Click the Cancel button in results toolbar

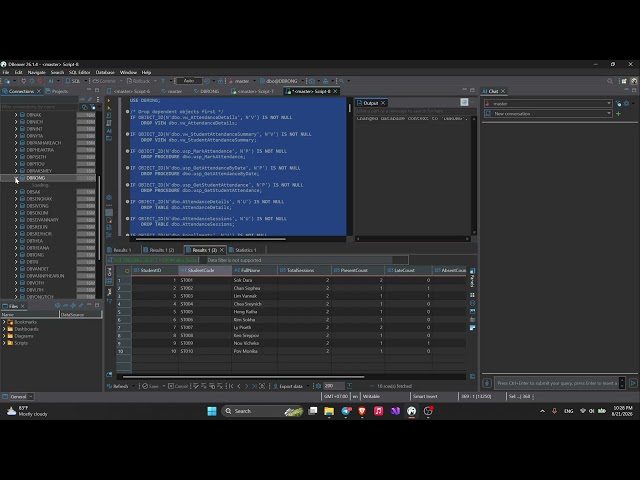click(x=178, y=386)
